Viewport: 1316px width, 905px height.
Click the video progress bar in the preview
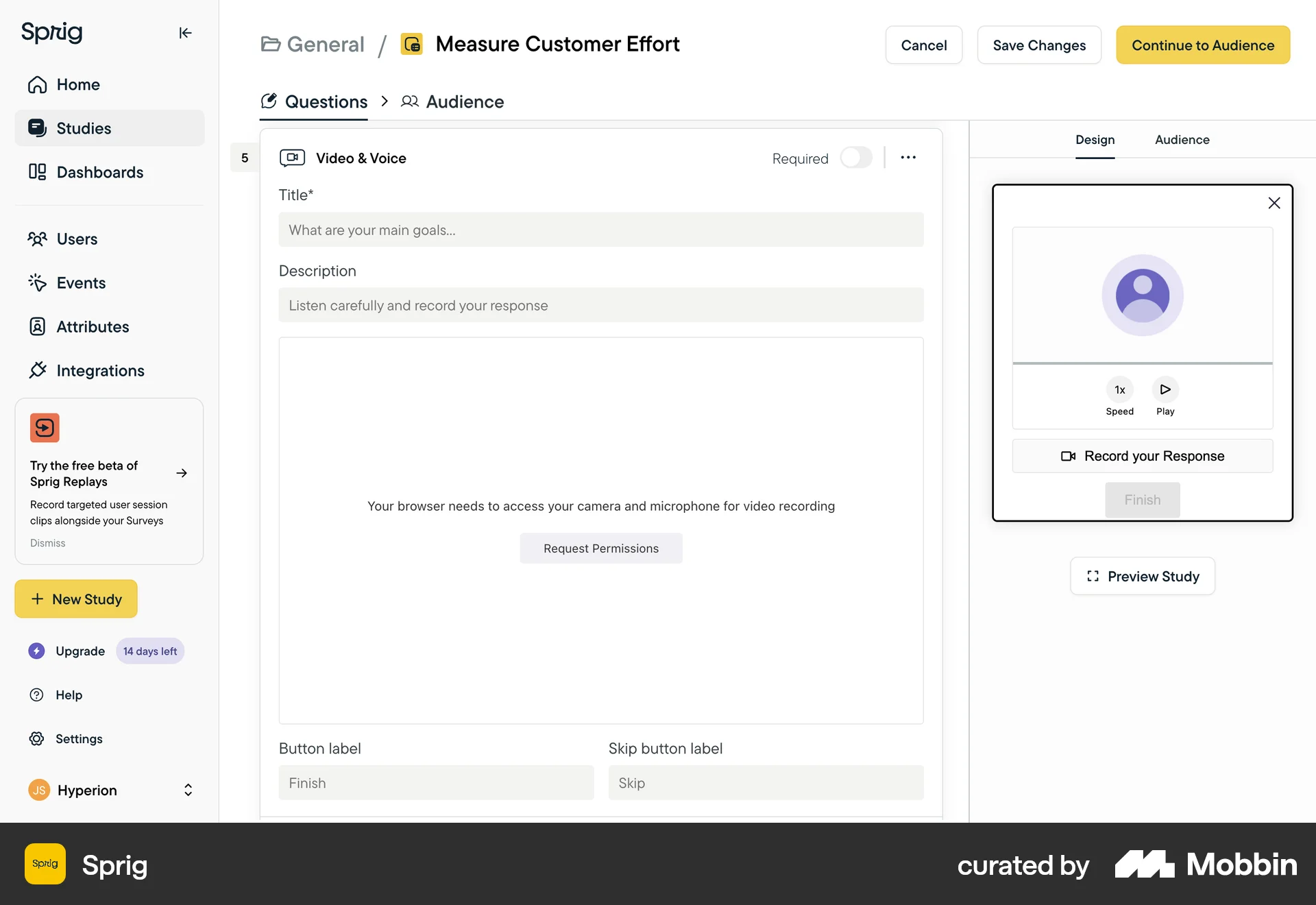coord(1142,363)
